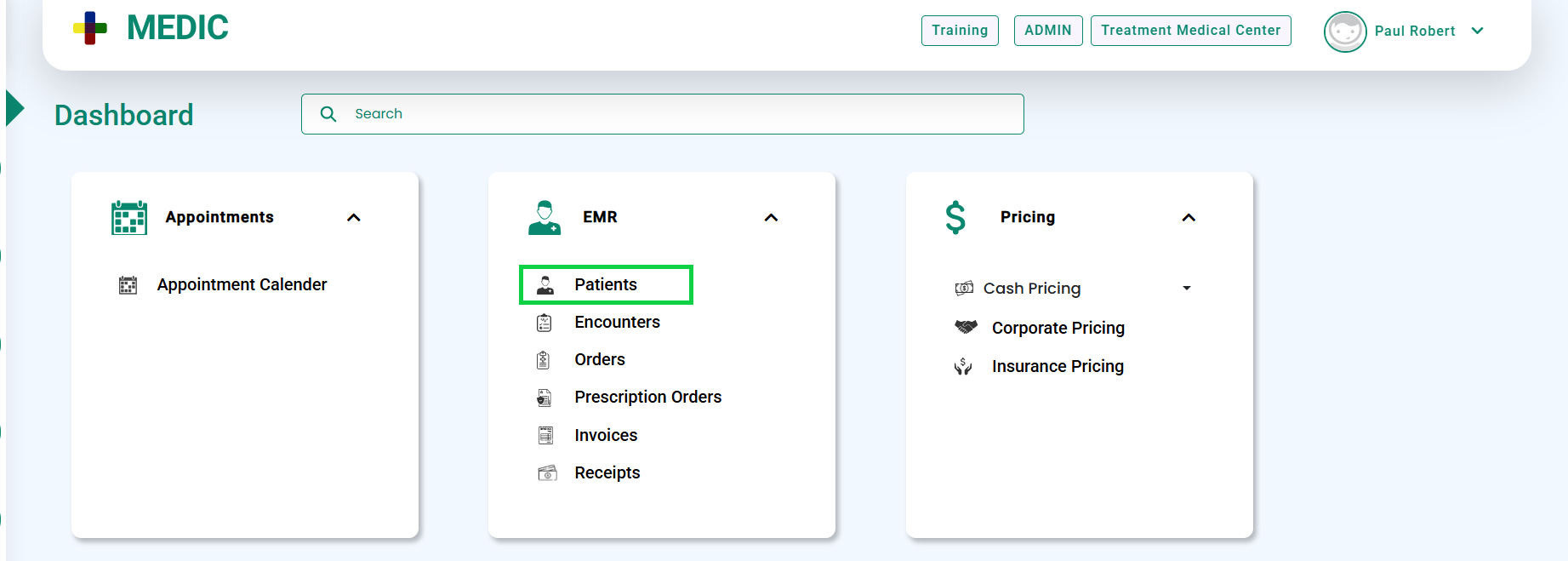Collapse the Appointments card

pos(354,218)
